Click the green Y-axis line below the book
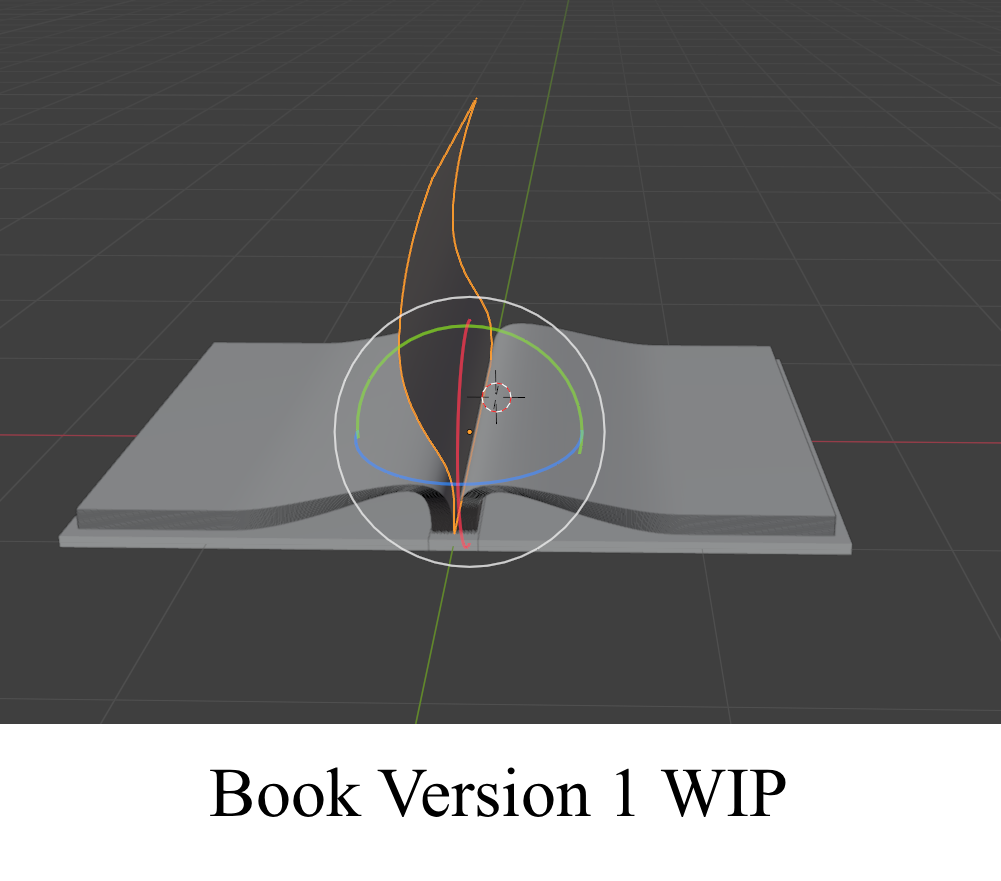This screenshot has height=881, width=1001. (427, 650)
